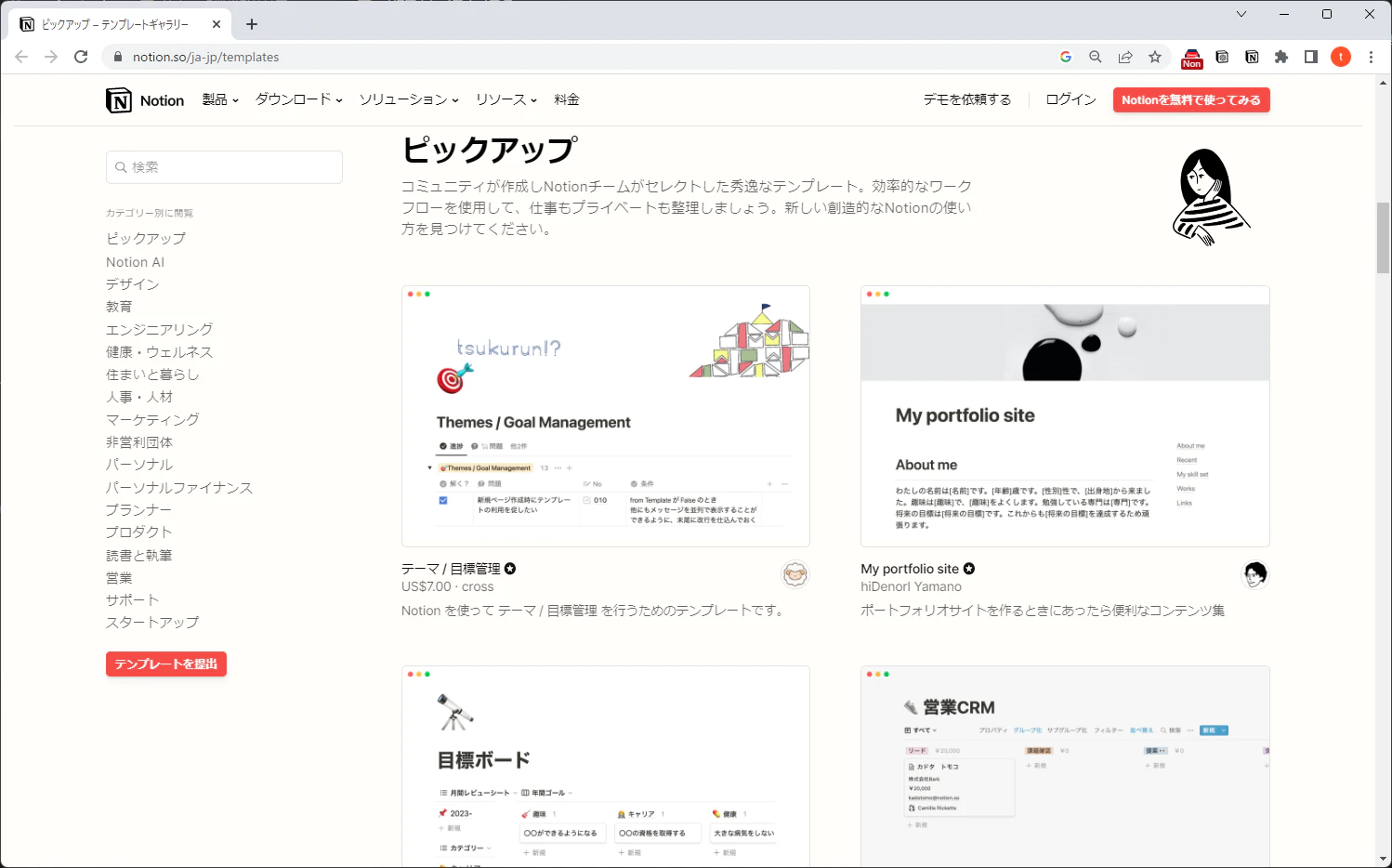
Task: Open the 料金 pricing page
Action: point(567,99)
